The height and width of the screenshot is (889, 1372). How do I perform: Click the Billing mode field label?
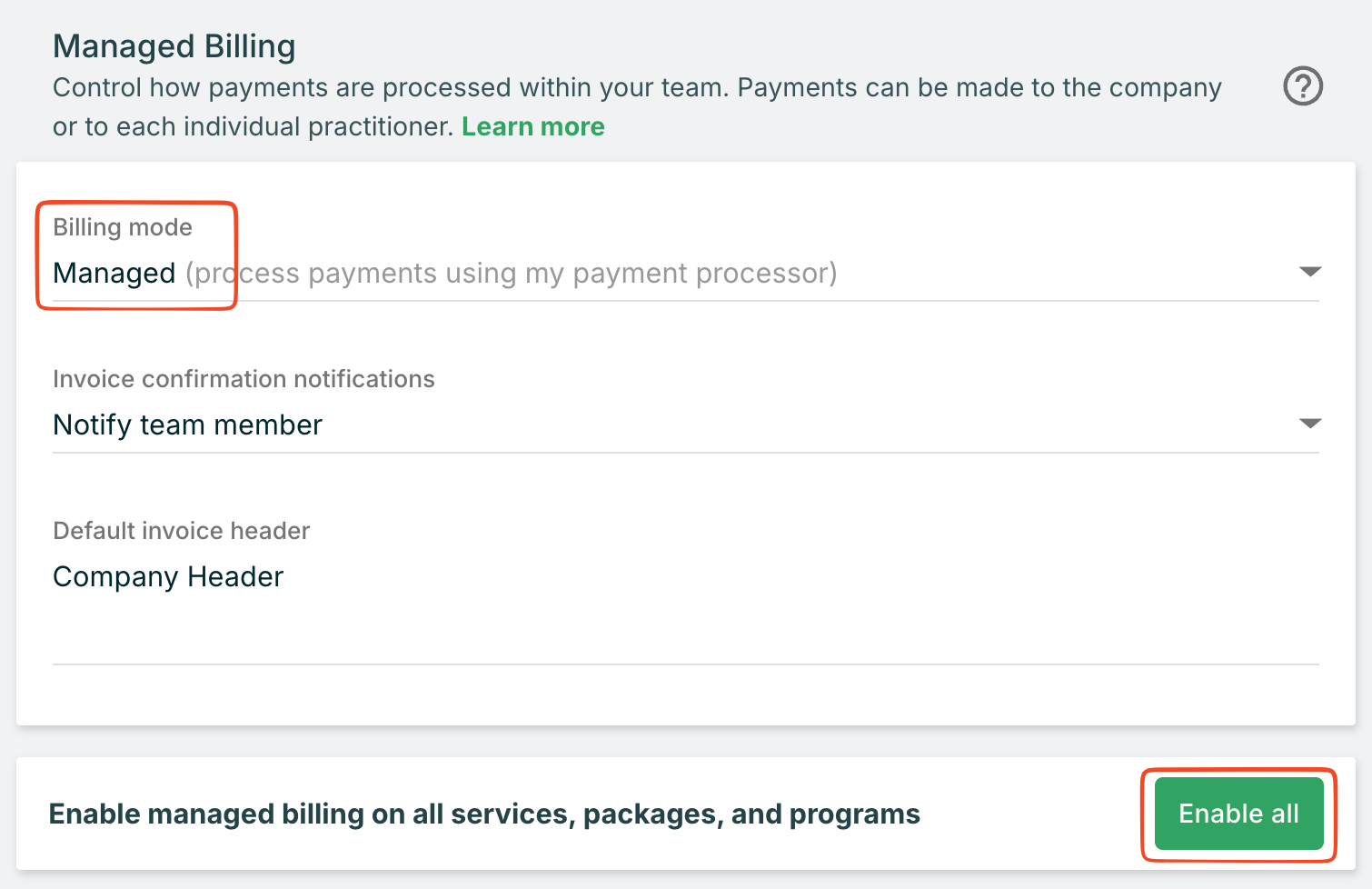[x=123, y=227]
